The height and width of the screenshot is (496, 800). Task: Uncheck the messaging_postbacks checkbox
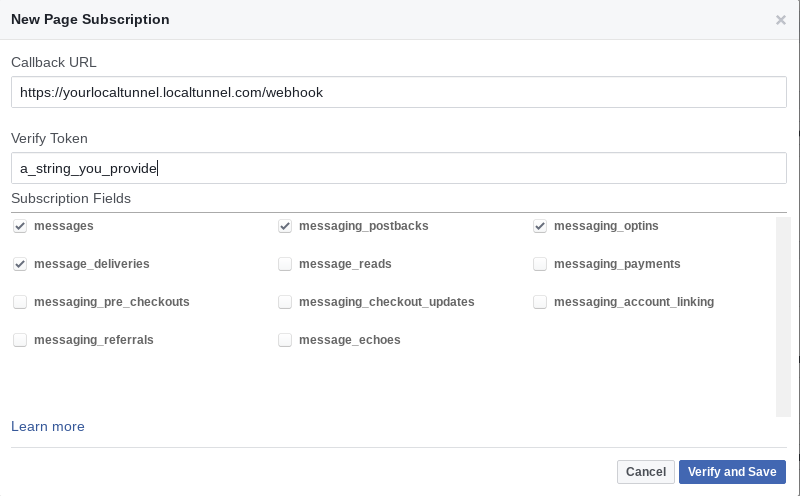(x=285, y=226)
